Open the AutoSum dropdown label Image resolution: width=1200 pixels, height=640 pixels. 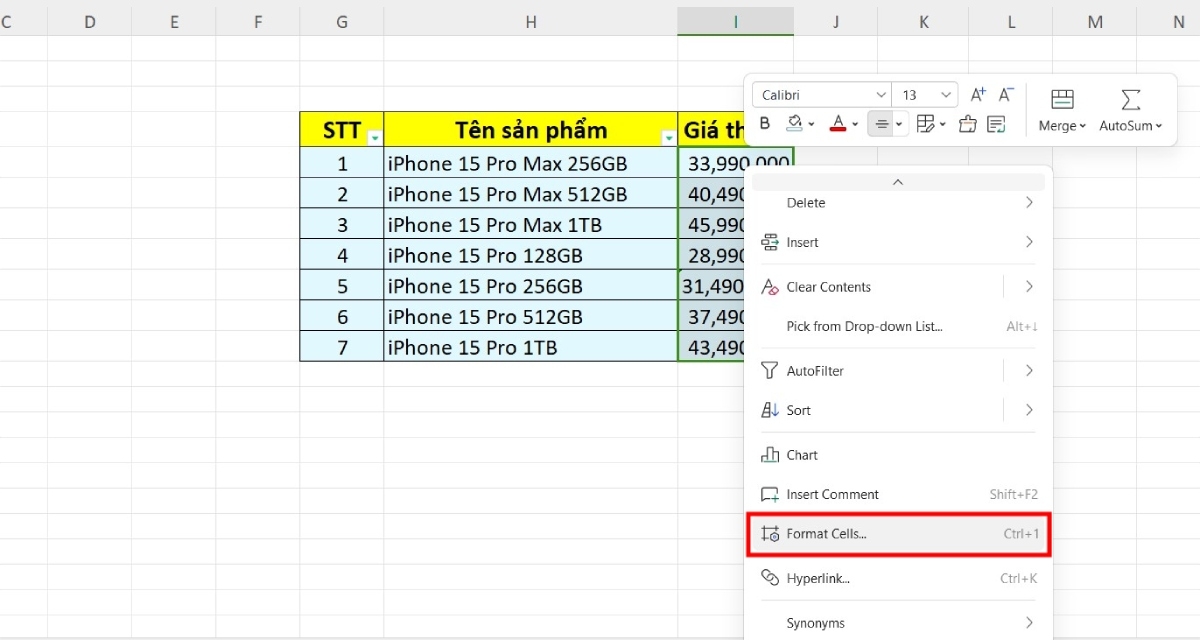[x=1131, y=126]
